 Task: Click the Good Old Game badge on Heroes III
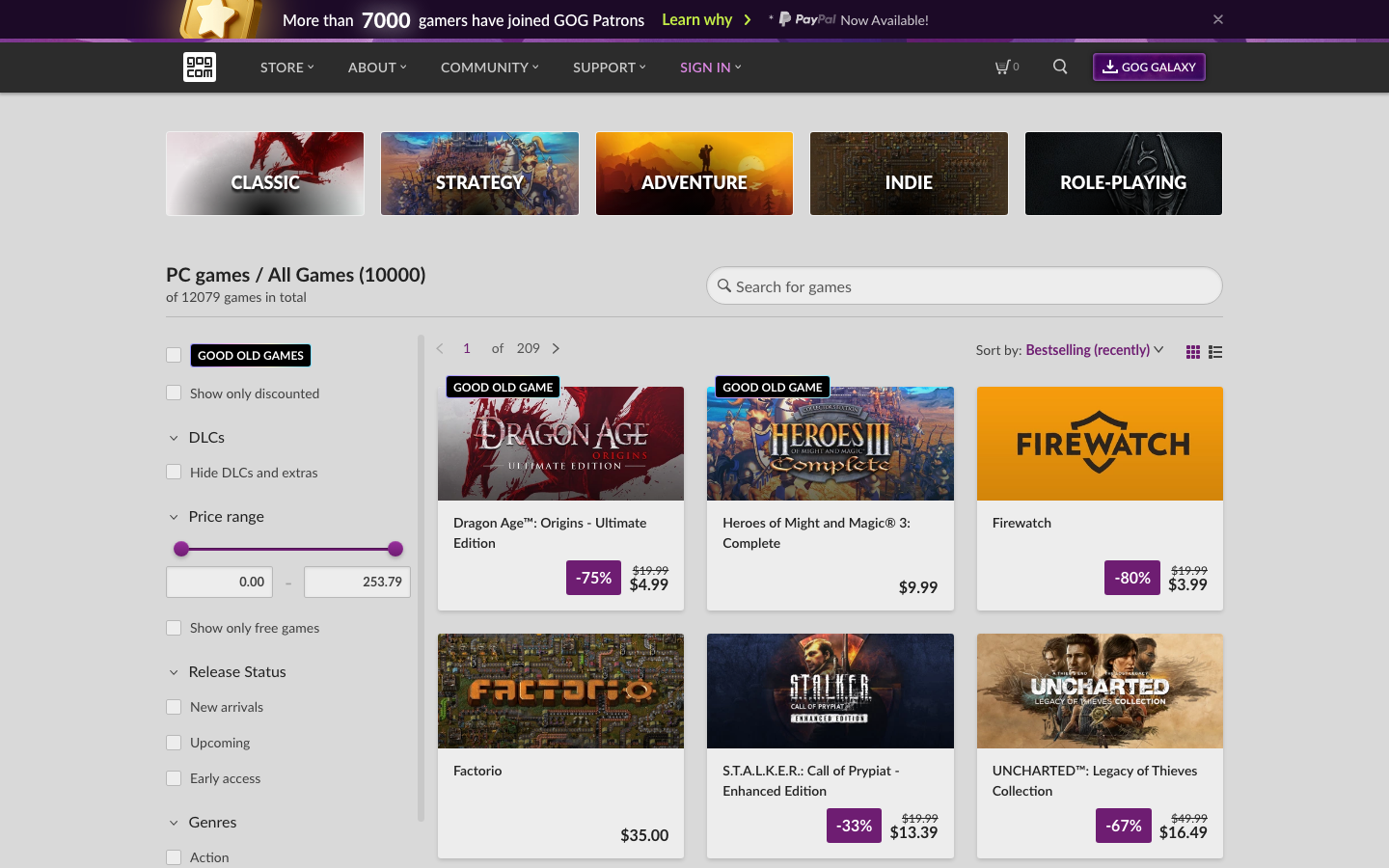point(772,387)
